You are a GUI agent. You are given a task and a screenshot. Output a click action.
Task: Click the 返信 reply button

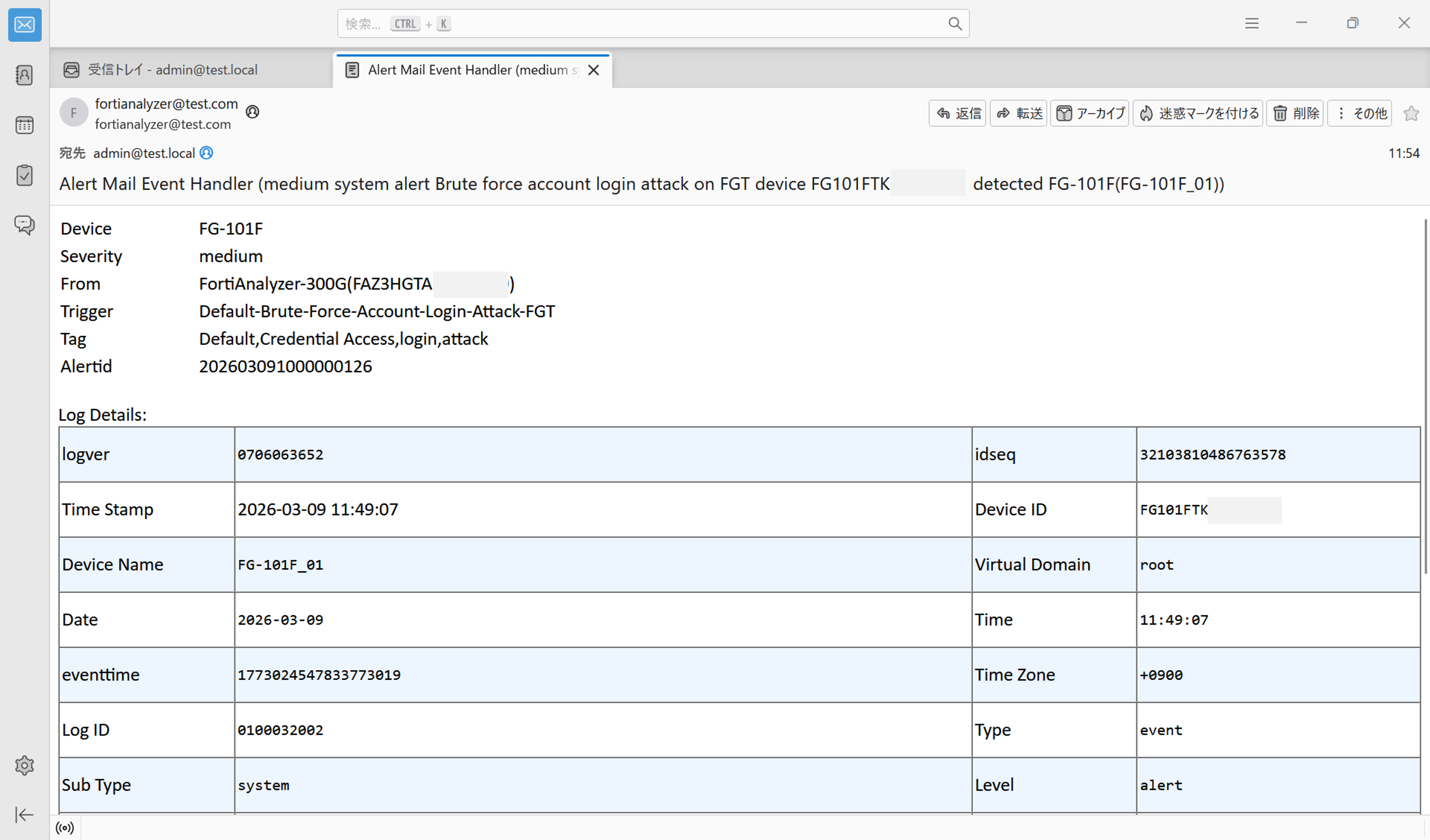click(x=958, y=113)
